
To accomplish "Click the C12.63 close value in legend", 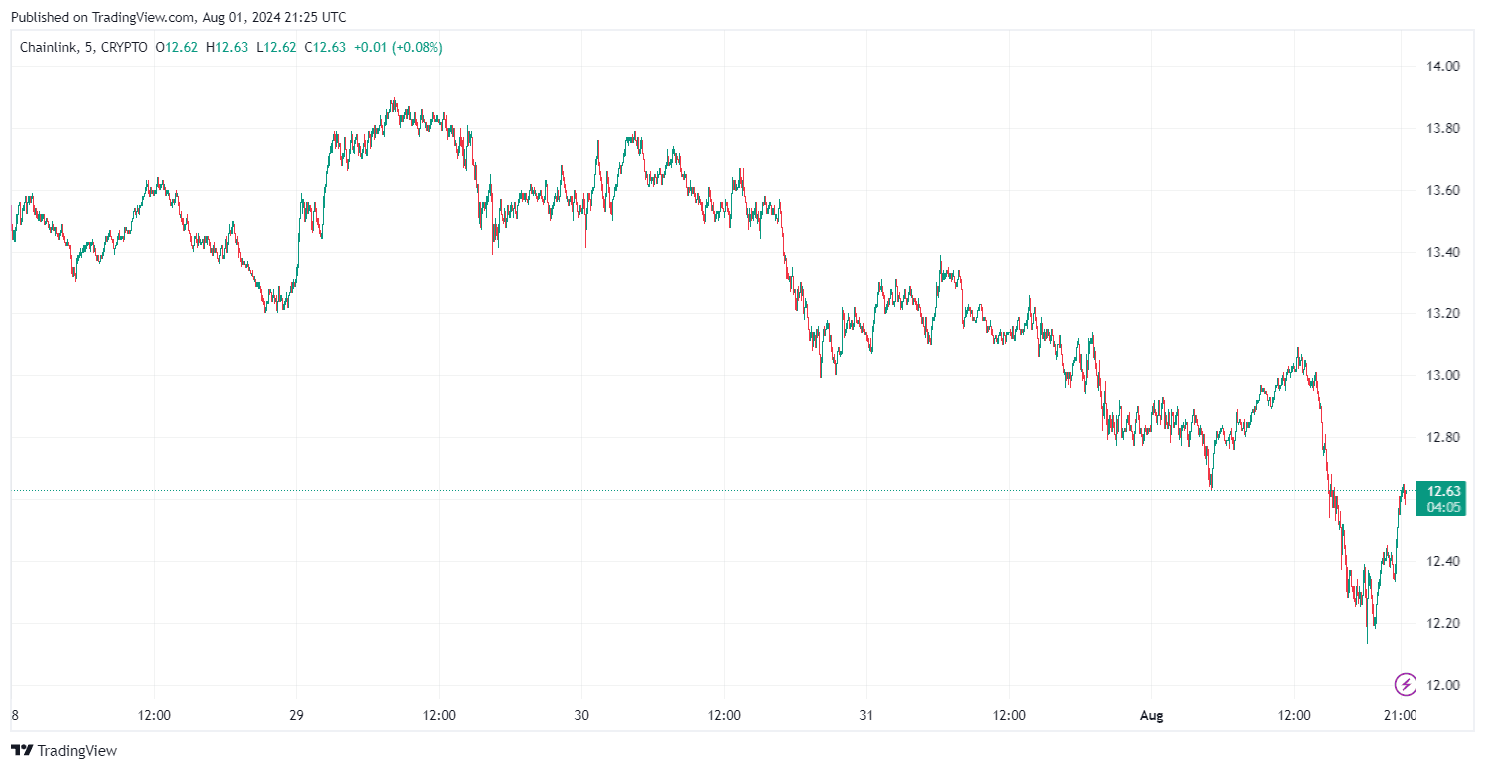I will click(325, 47).
